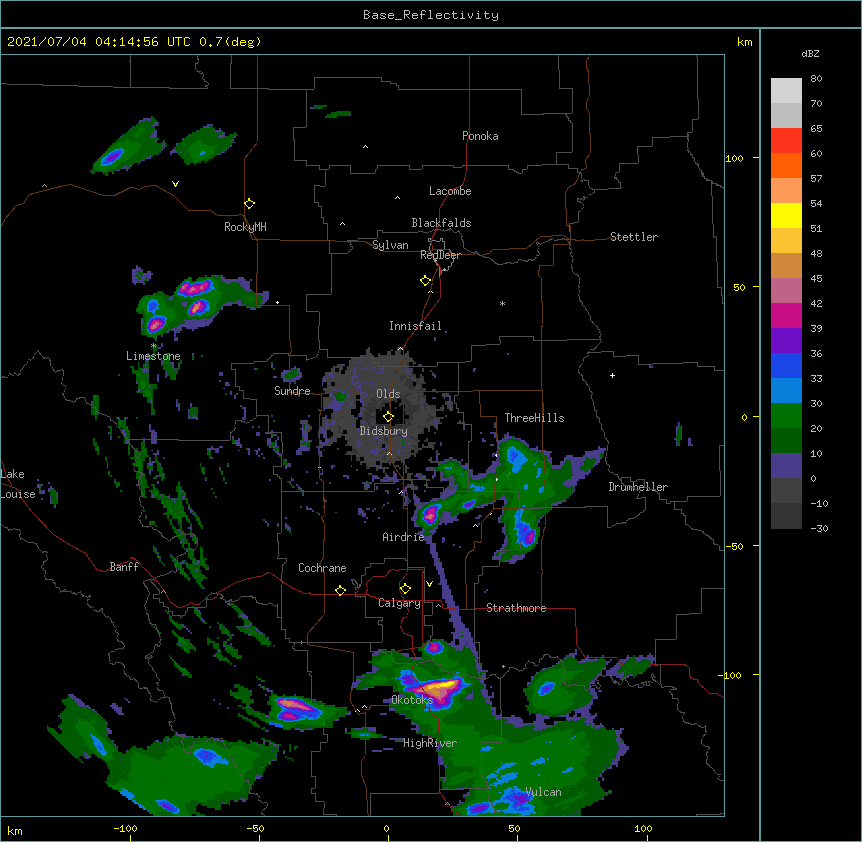The width and height of the screenshot is (862, 842).
Task: Select the red 60-65 dBZ legend swatch
Action: coord(786,140)
